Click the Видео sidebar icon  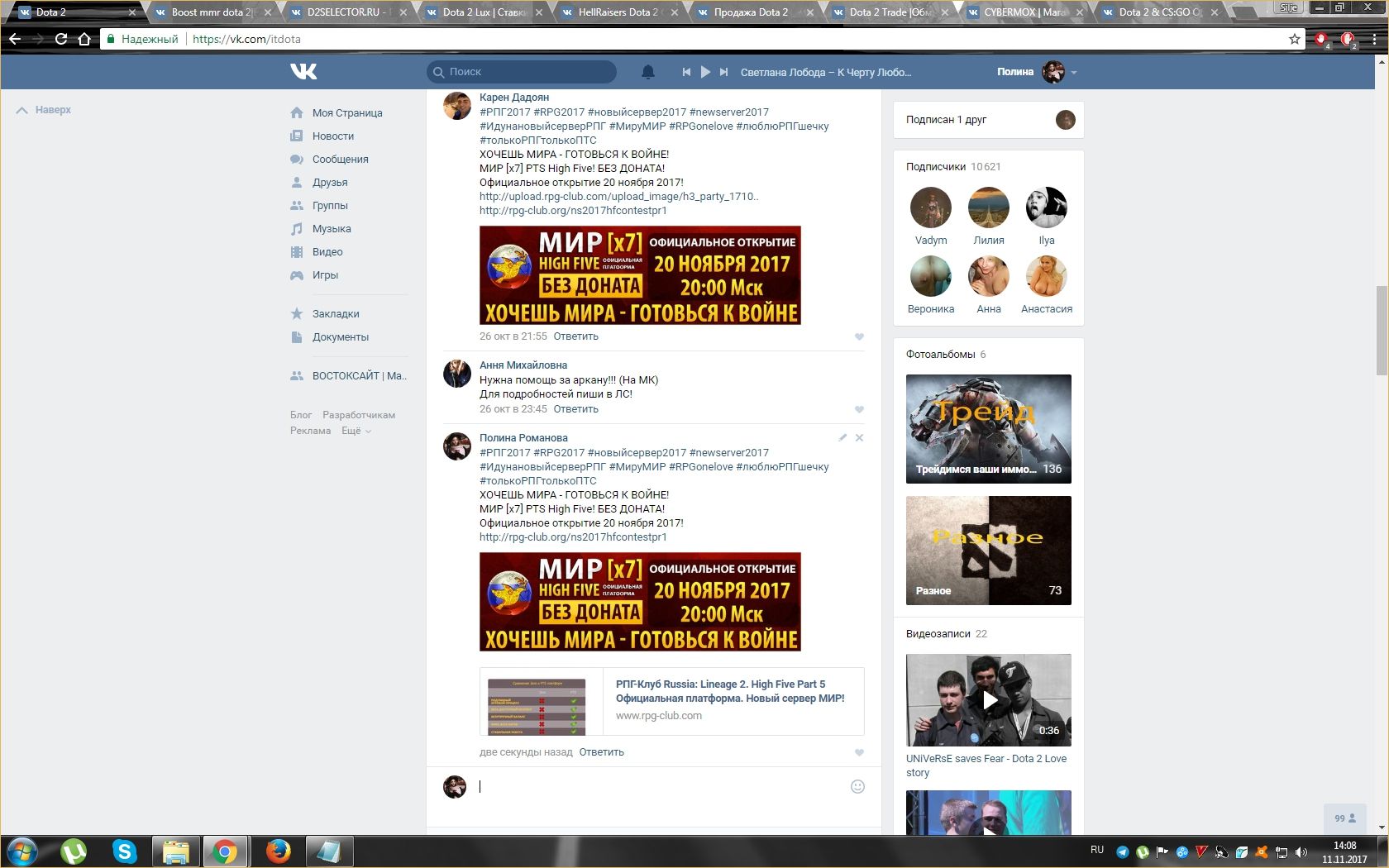[297, 251]
